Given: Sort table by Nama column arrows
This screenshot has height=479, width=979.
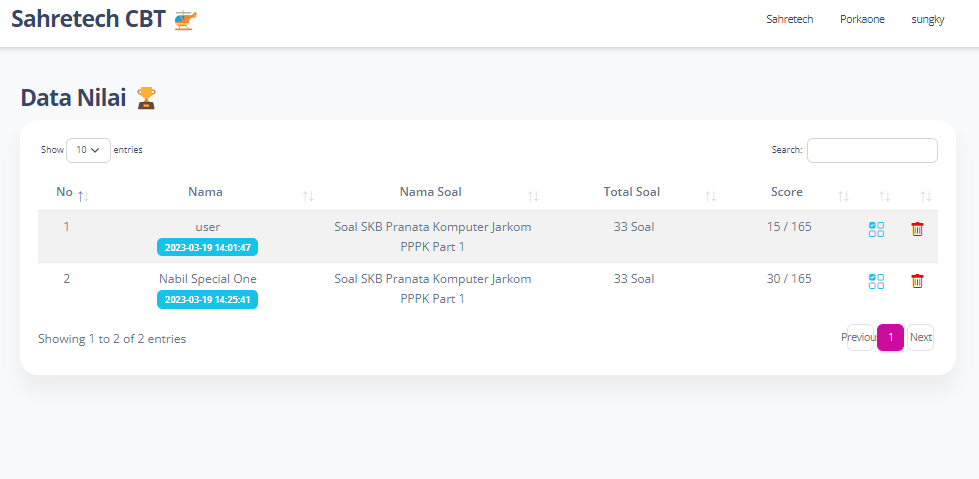Looking at the screenshot, I should coord(308,196).
